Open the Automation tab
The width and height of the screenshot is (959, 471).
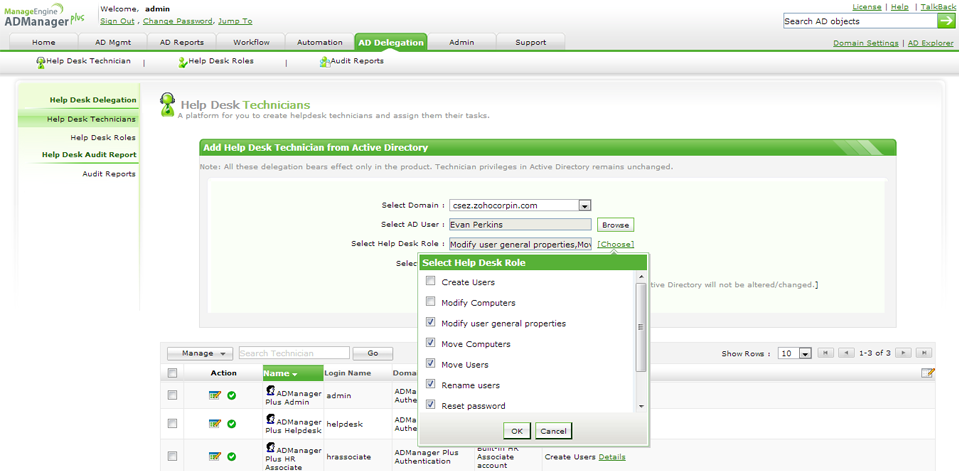[319, 42]
